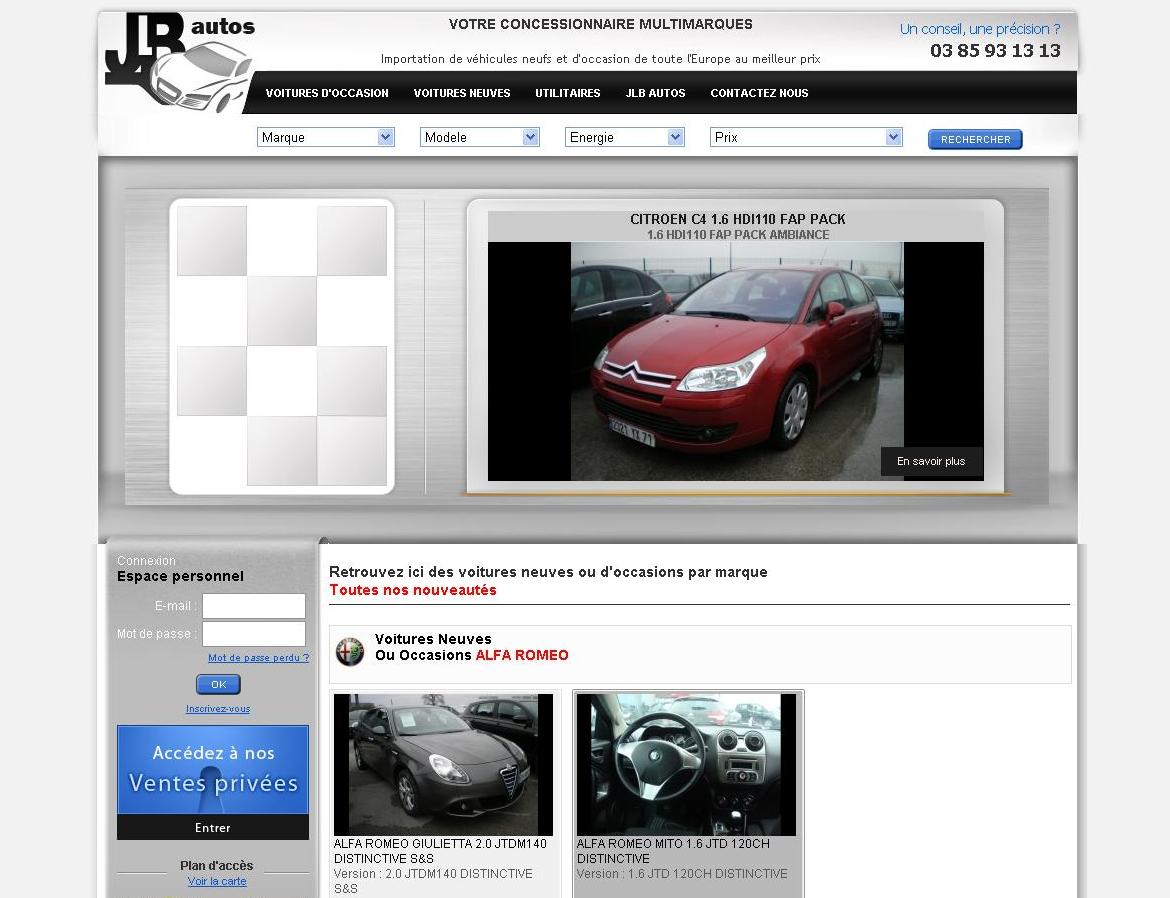Click the Alfa Romeo brand emblem
Image resolution: width=1170 pixels, height=898 pixels.
[350, 652]
